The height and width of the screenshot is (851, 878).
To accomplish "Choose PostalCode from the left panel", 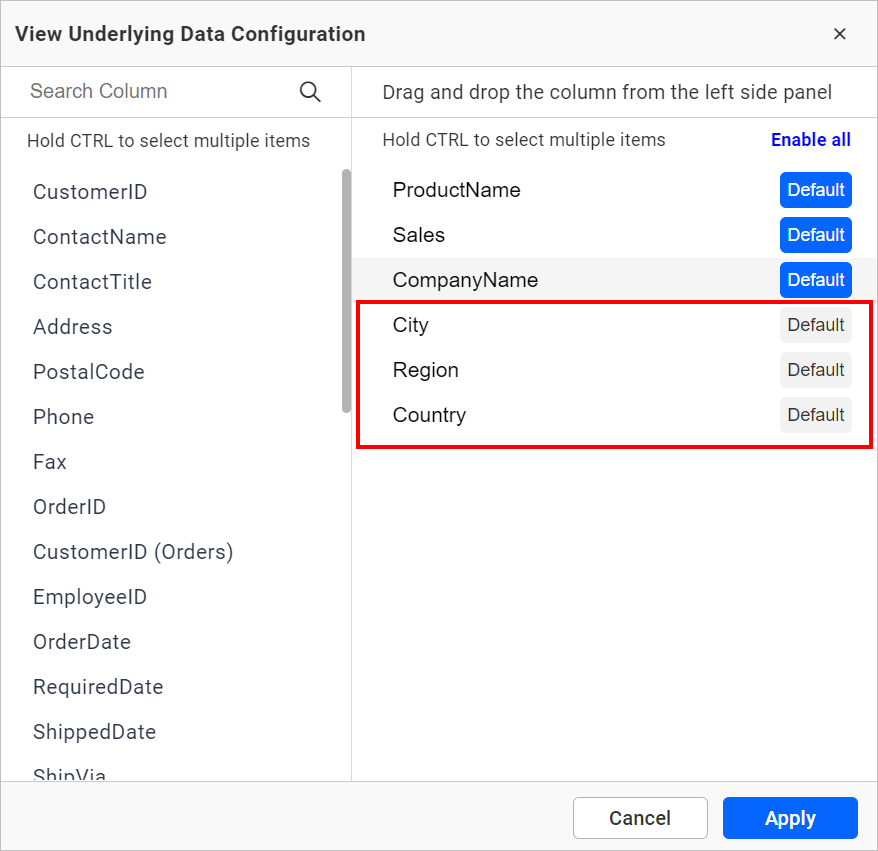I will click(x=89, y=372).
